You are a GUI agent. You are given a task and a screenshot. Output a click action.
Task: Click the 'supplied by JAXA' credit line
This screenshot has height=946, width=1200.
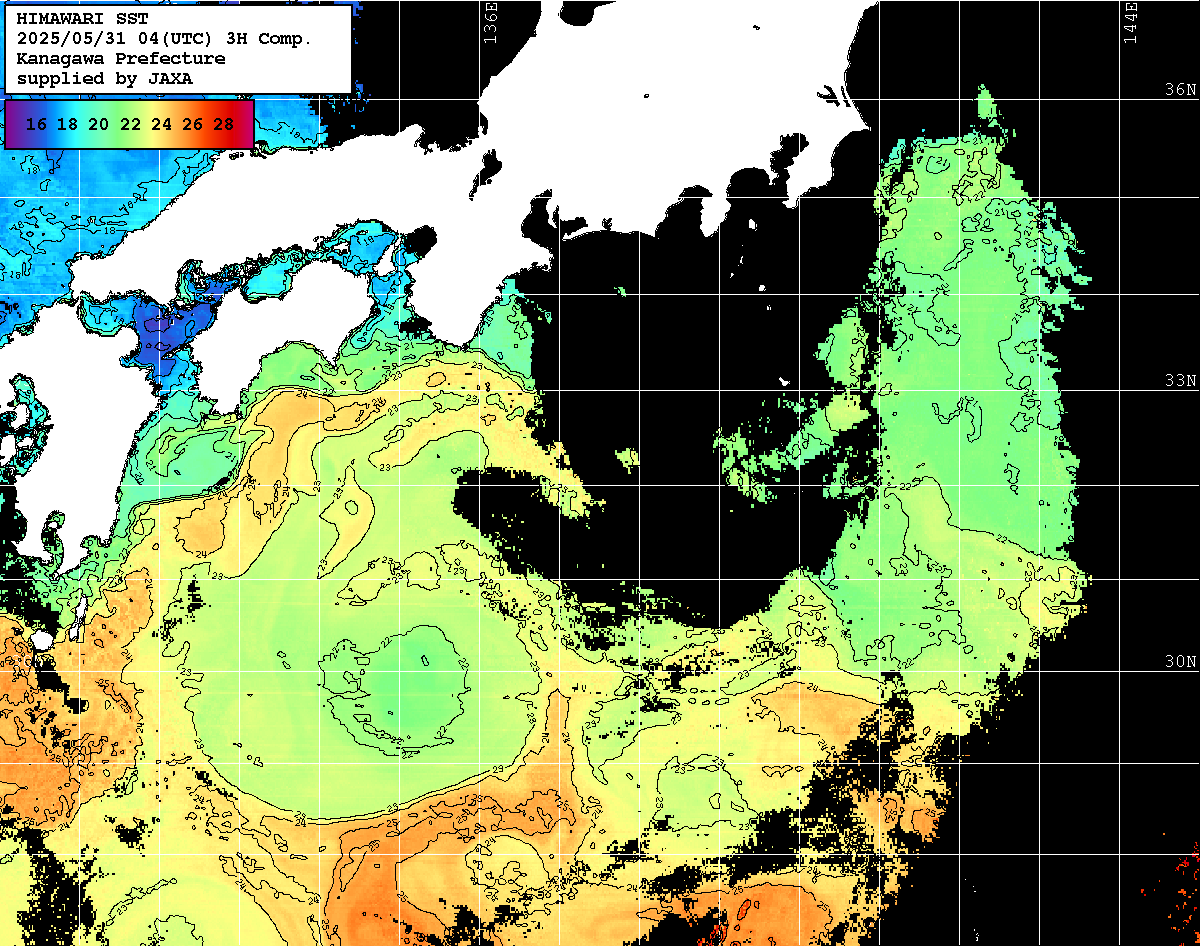click(x=105, y=78)
